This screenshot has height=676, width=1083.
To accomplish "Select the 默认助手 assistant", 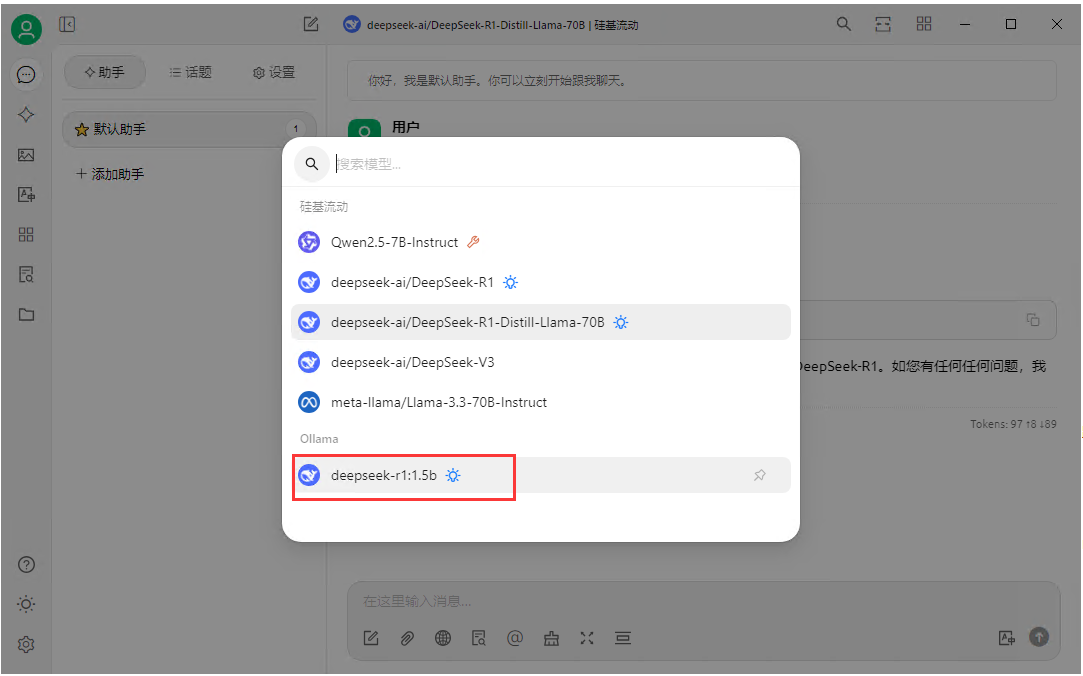I will [x=189, y=129].
